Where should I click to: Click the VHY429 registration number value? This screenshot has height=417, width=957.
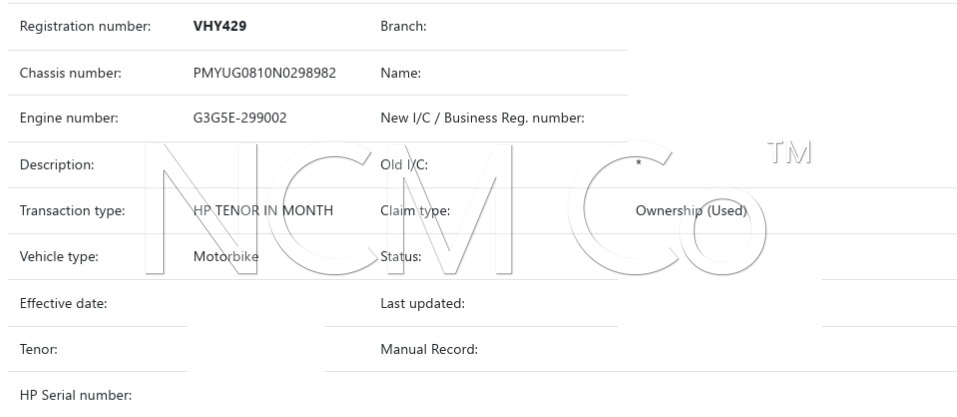pyautogui.click(x=220, y=26)
